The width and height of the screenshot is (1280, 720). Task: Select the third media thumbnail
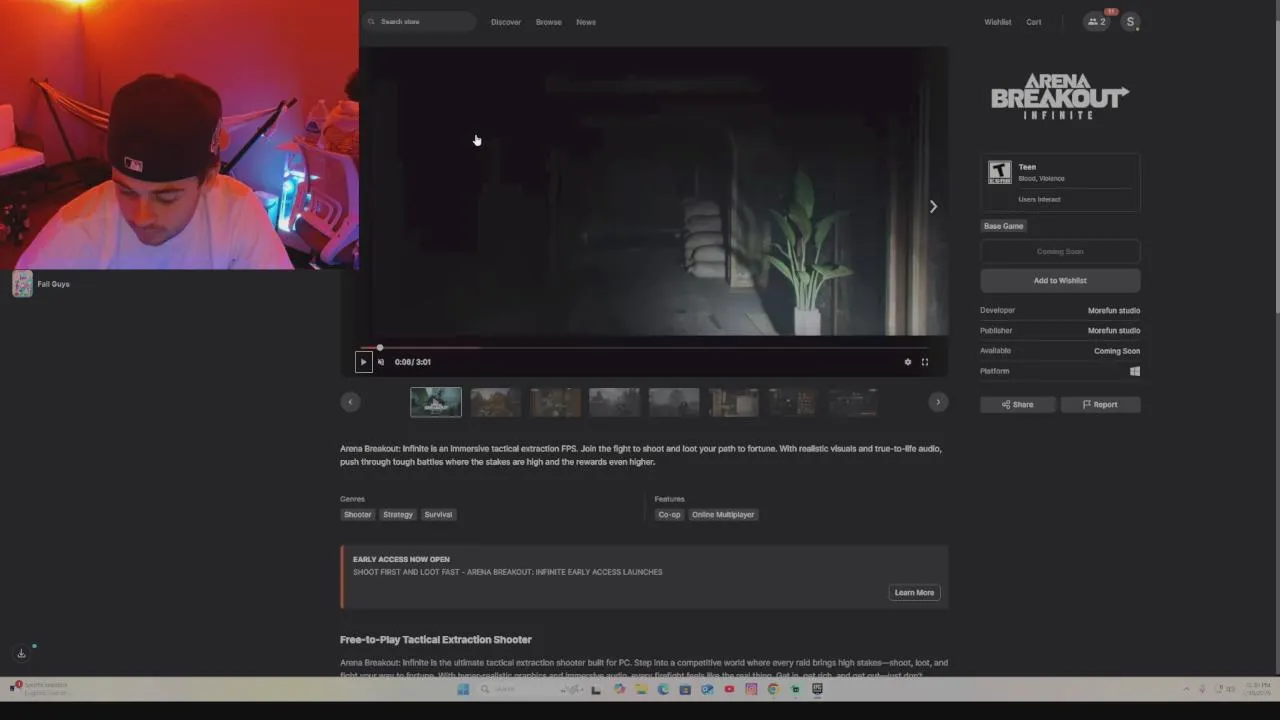(555, 402)
